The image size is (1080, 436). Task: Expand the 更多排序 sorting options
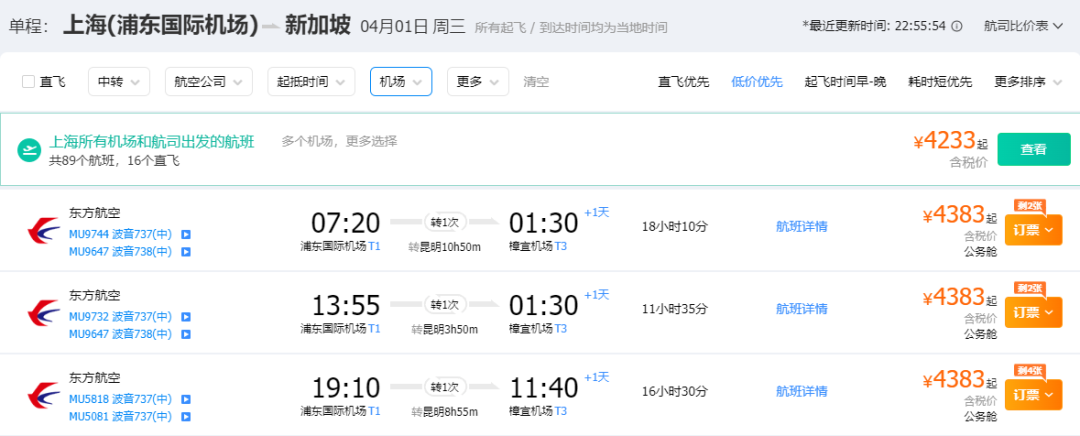click(x=1027, y=82)
